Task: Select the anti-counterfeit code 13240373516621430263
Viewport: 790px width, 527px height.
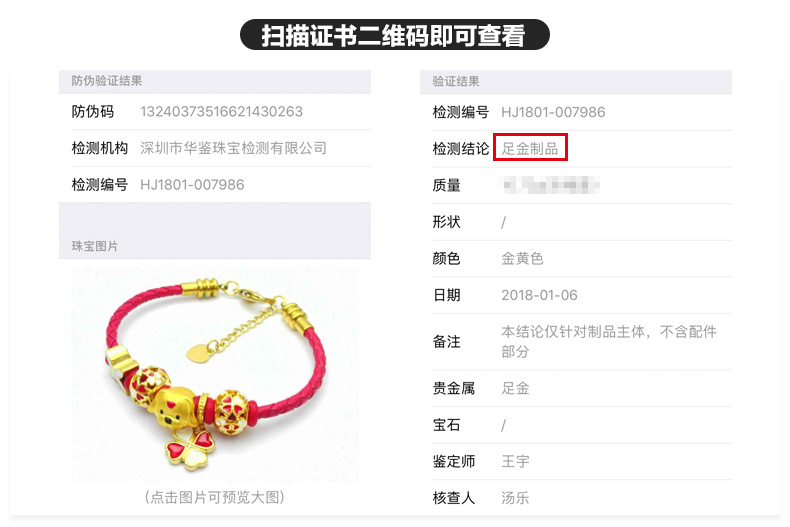Action: (221, 111)
